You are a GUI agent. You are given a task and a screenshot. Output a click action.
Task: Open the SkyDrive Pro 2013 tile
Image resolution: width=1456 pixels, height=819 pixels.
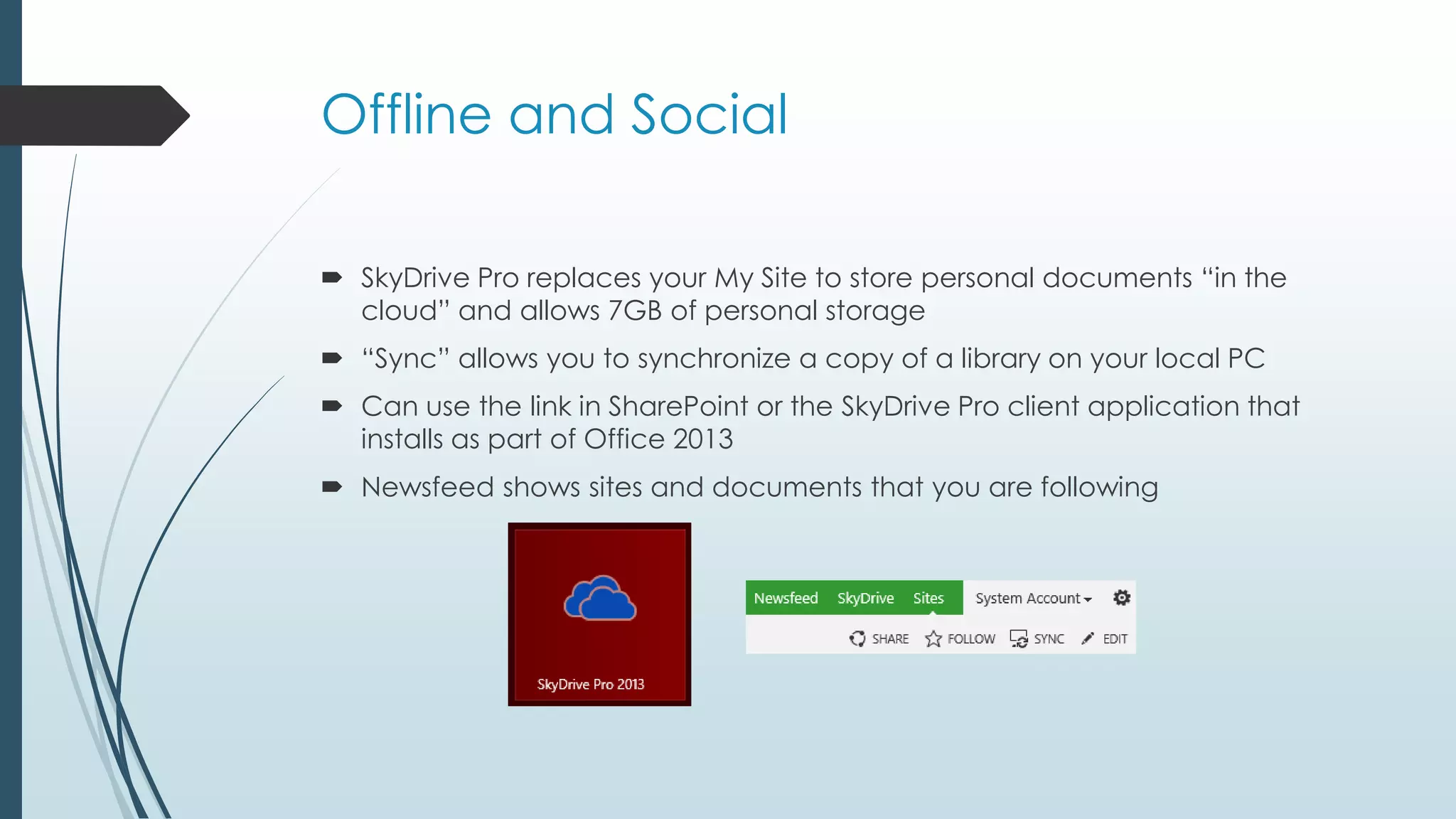click(x=599, y=614)
